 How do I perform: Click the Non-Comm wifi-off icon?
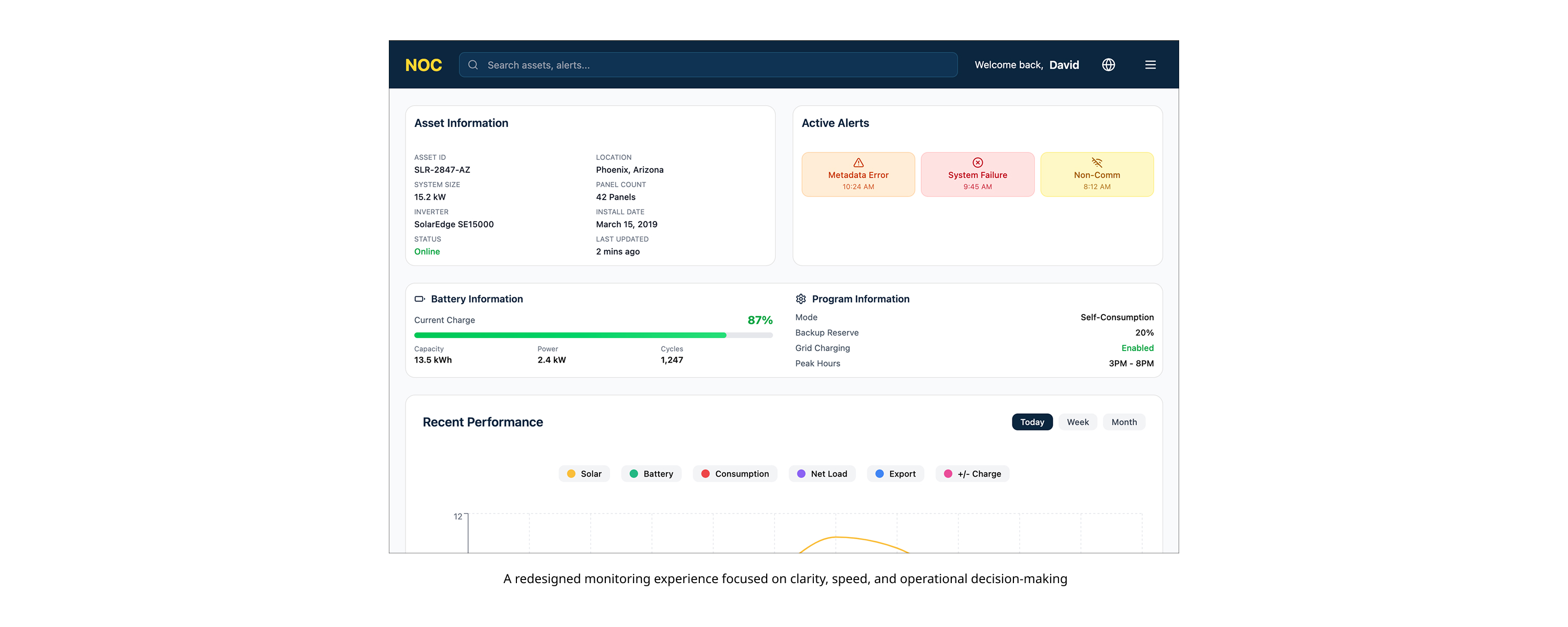tap(1096, 162)
